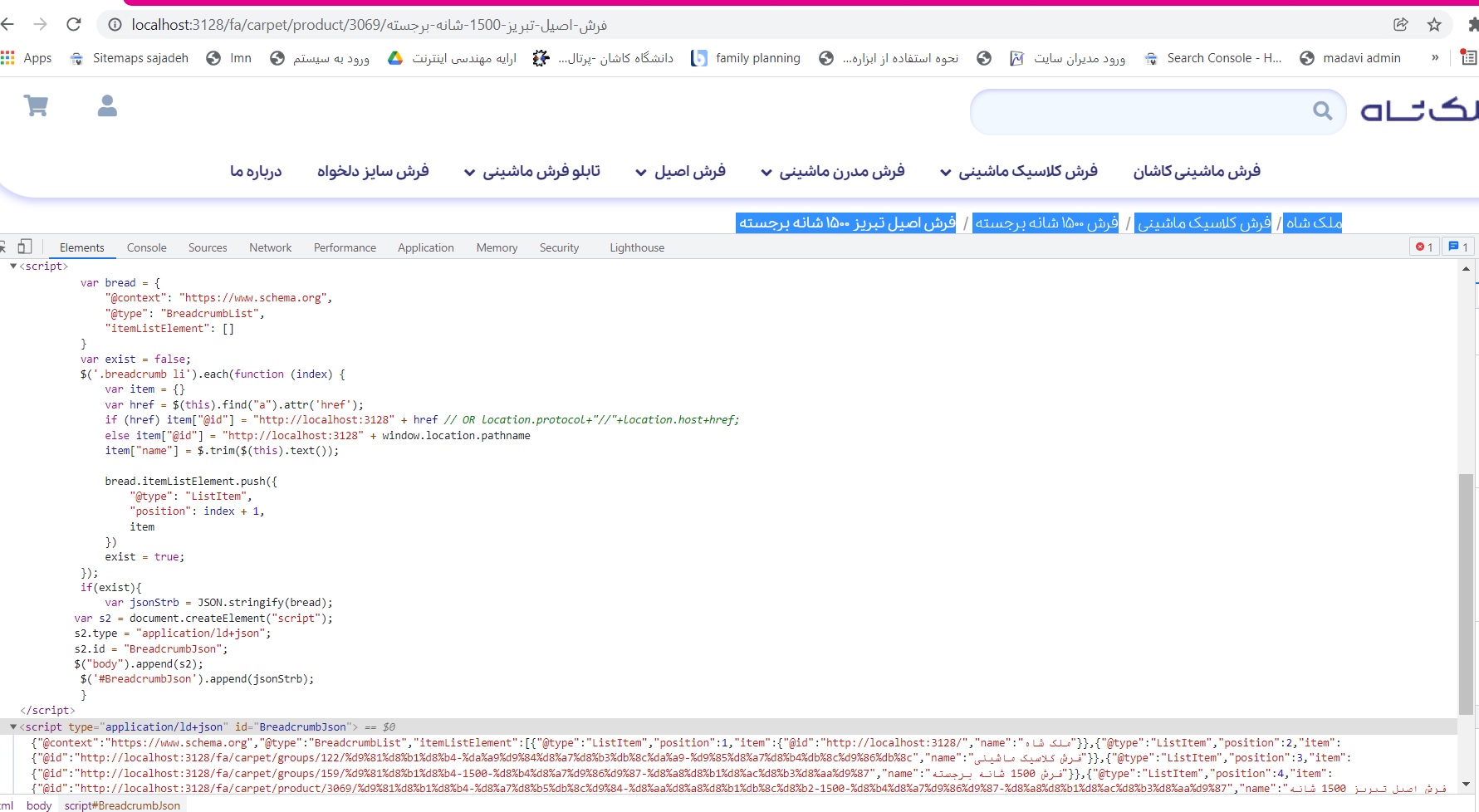
Task: Click the ملک شاه breadcrumb link
Action: pos(1313,223)
